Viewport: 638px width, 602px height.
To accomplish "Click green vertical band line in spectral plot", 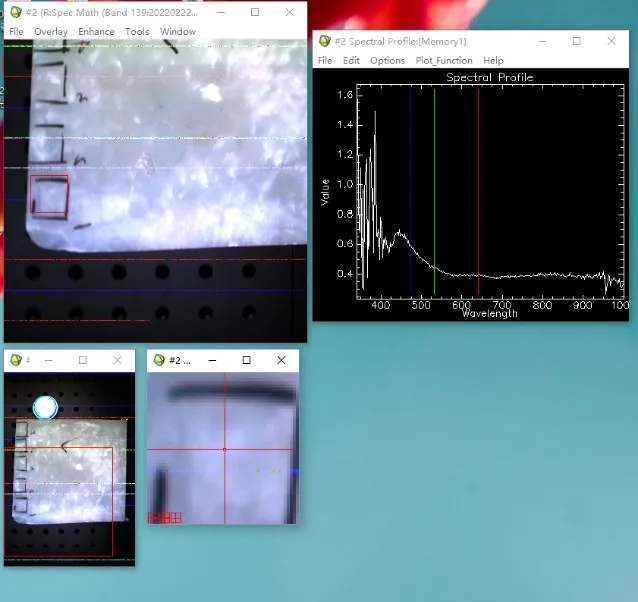I will tap(434, 200).
